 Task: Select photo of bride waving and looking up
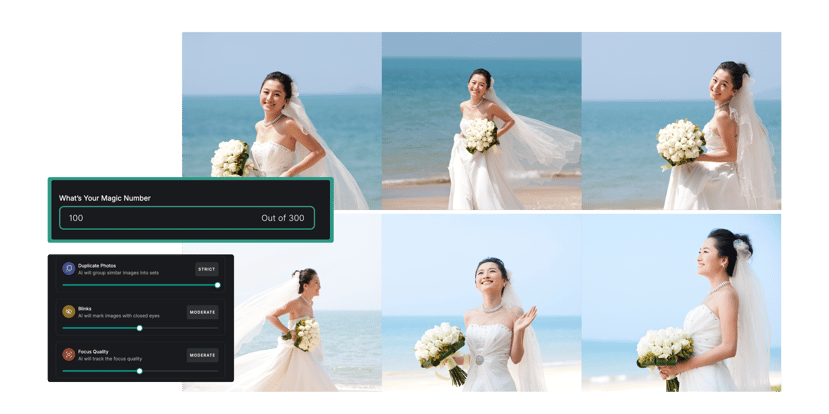[x=482, y=302]
